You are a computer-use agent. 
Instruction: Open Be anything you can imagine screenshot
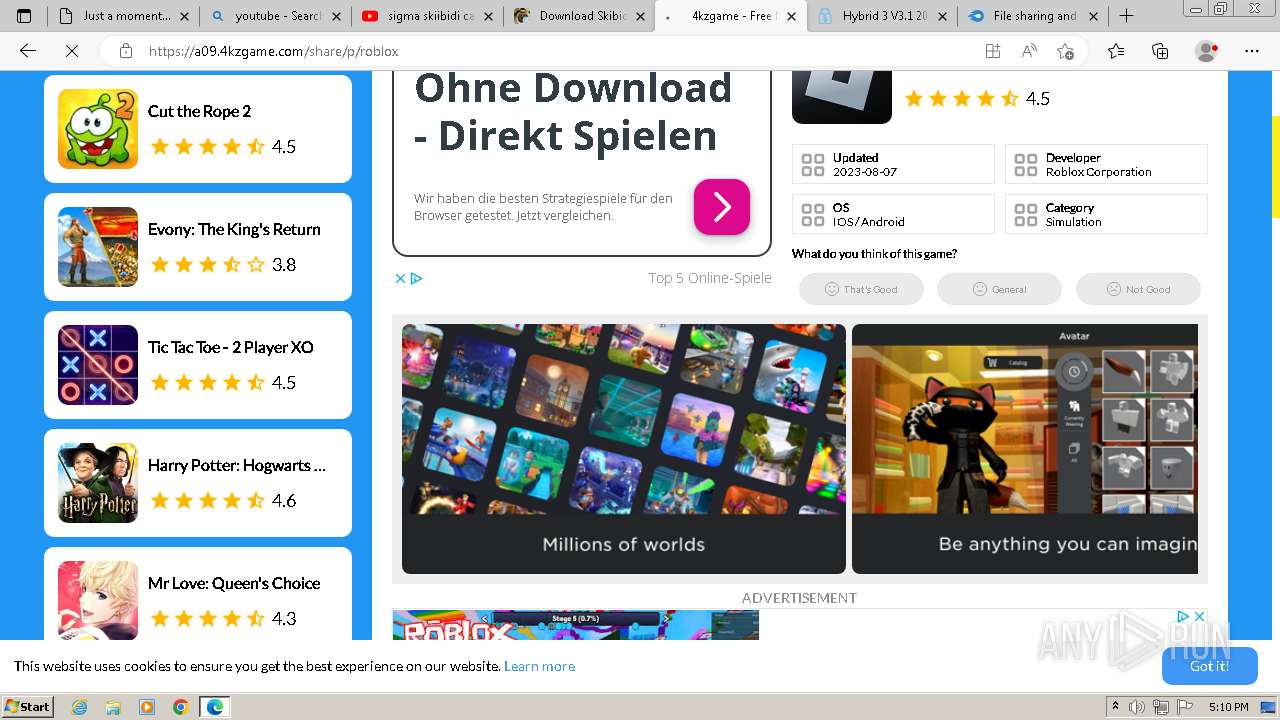pos(1025,449)
